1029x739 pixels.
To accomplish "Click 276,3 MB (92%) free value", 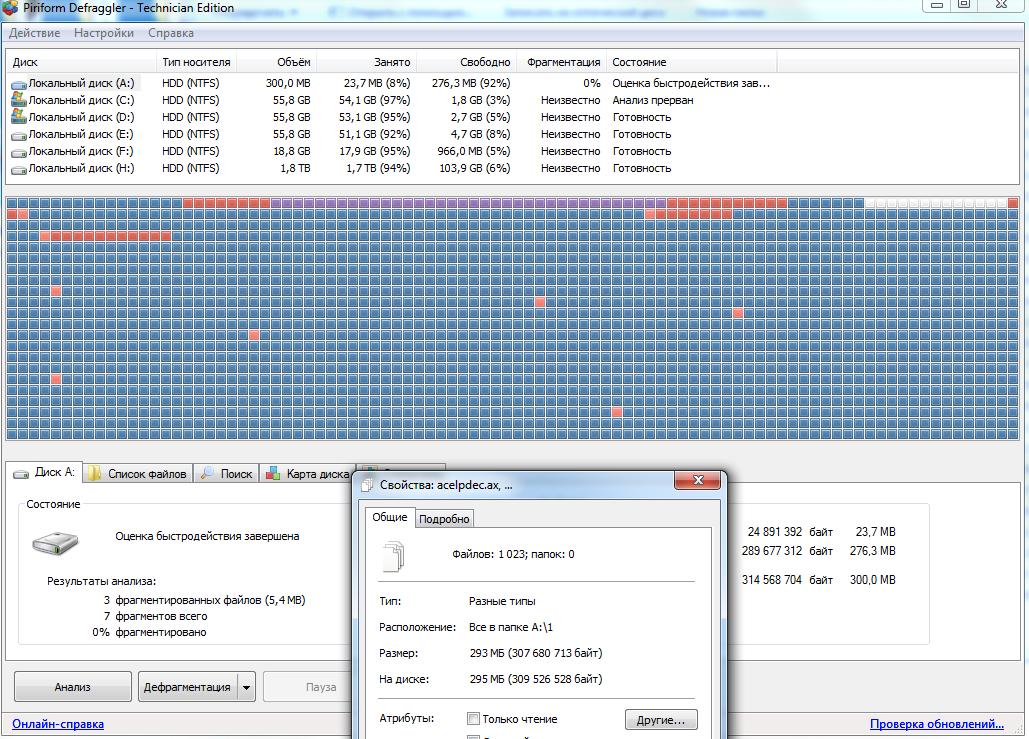I will point(471,83).
